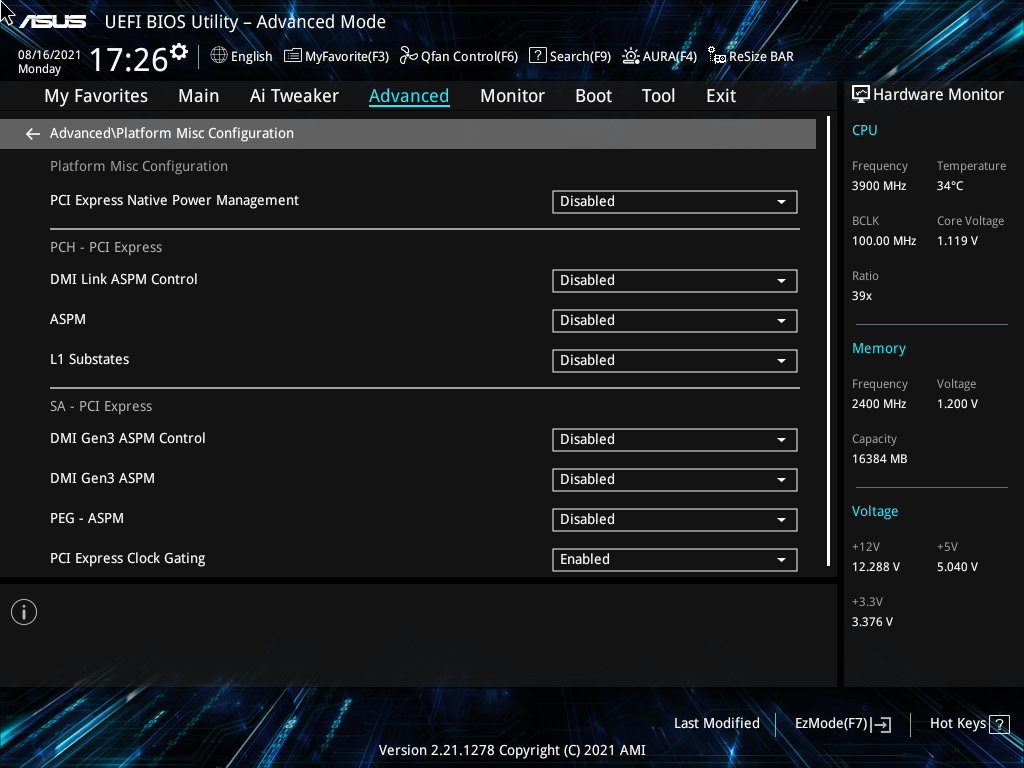Select L1 Substates label

(x=89, y=359)
